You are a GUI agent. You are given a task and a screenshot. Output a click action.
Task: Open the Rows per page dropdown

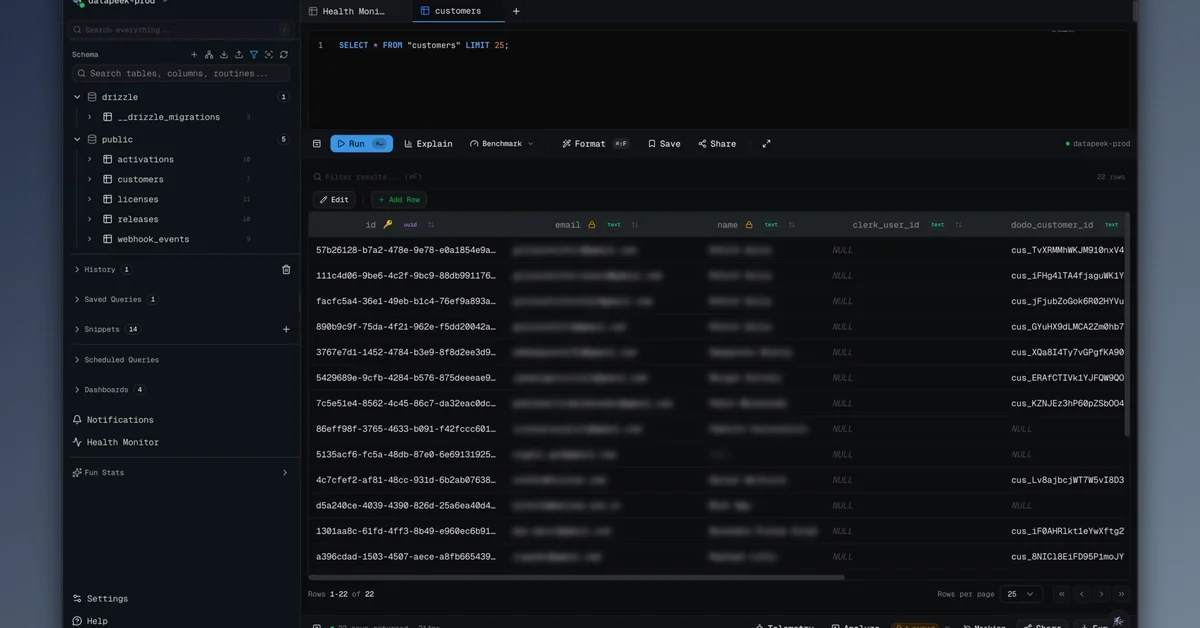pyautogui.click(x=1020, y=594)
